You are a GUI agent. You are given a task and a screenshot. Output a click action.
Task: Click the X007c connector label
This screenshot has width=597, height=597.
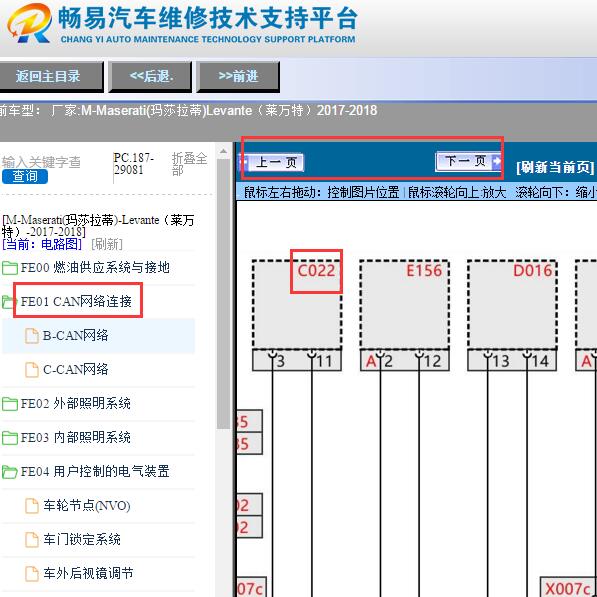pyautogui.click(x=569, y=588)
